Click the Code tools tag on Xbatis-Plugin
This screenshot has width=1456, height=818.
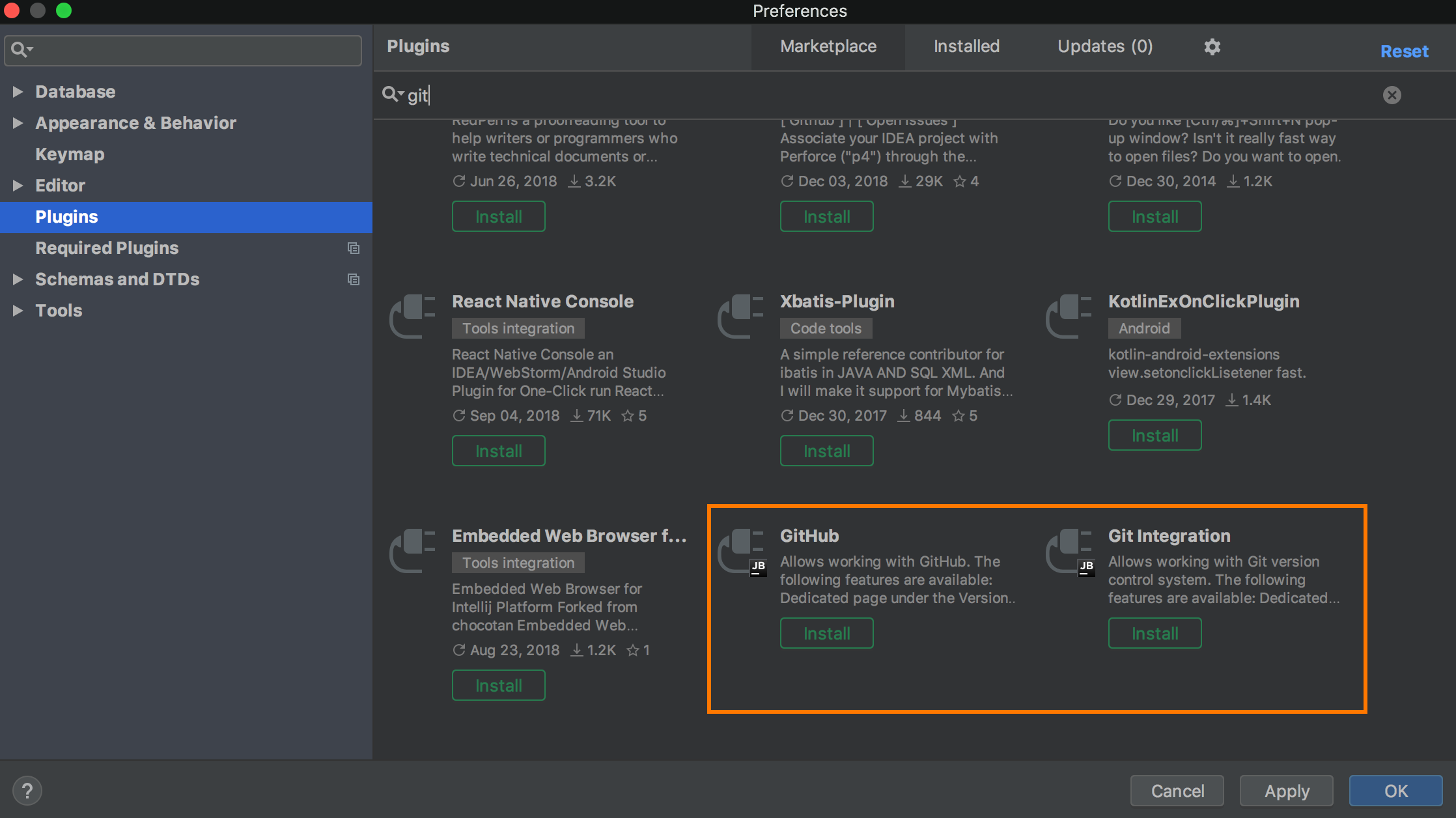point(826,328)
